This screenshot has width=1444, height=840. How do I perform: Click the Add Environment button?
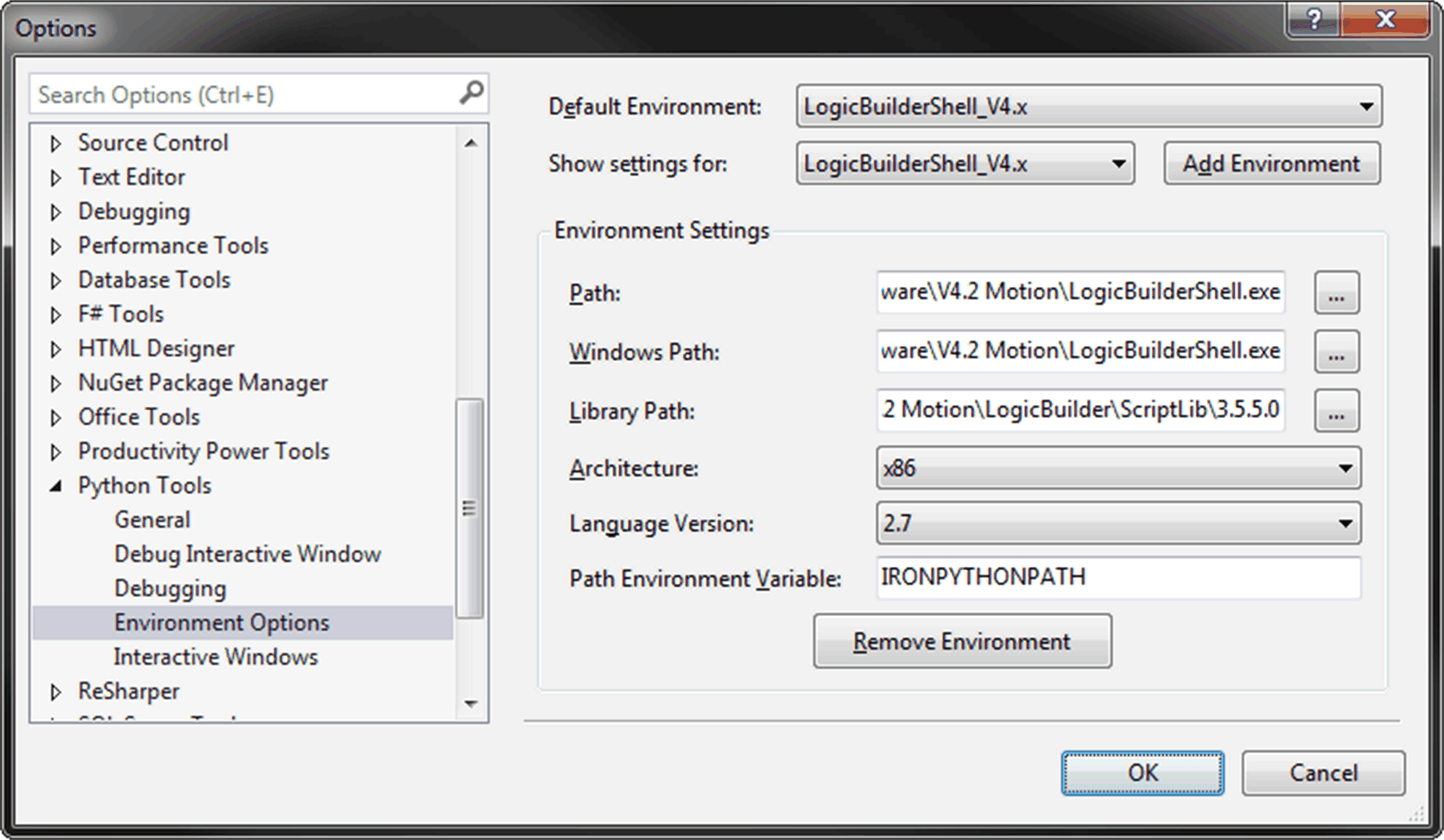(1271, 164)
